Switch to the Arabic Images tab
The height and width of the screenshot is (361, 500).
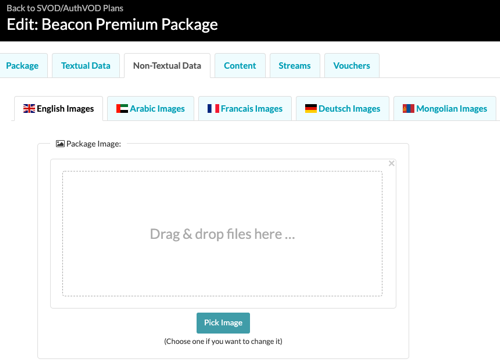(150, 109)
